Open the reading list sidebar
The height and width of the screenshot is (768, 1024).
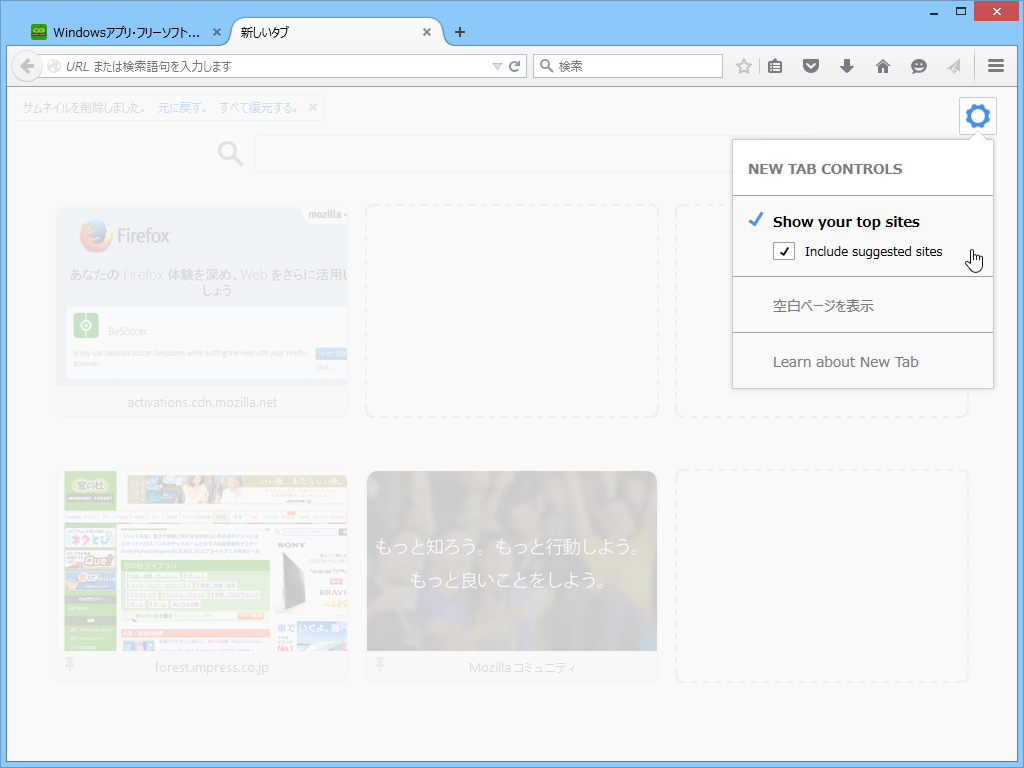(775, 66)
